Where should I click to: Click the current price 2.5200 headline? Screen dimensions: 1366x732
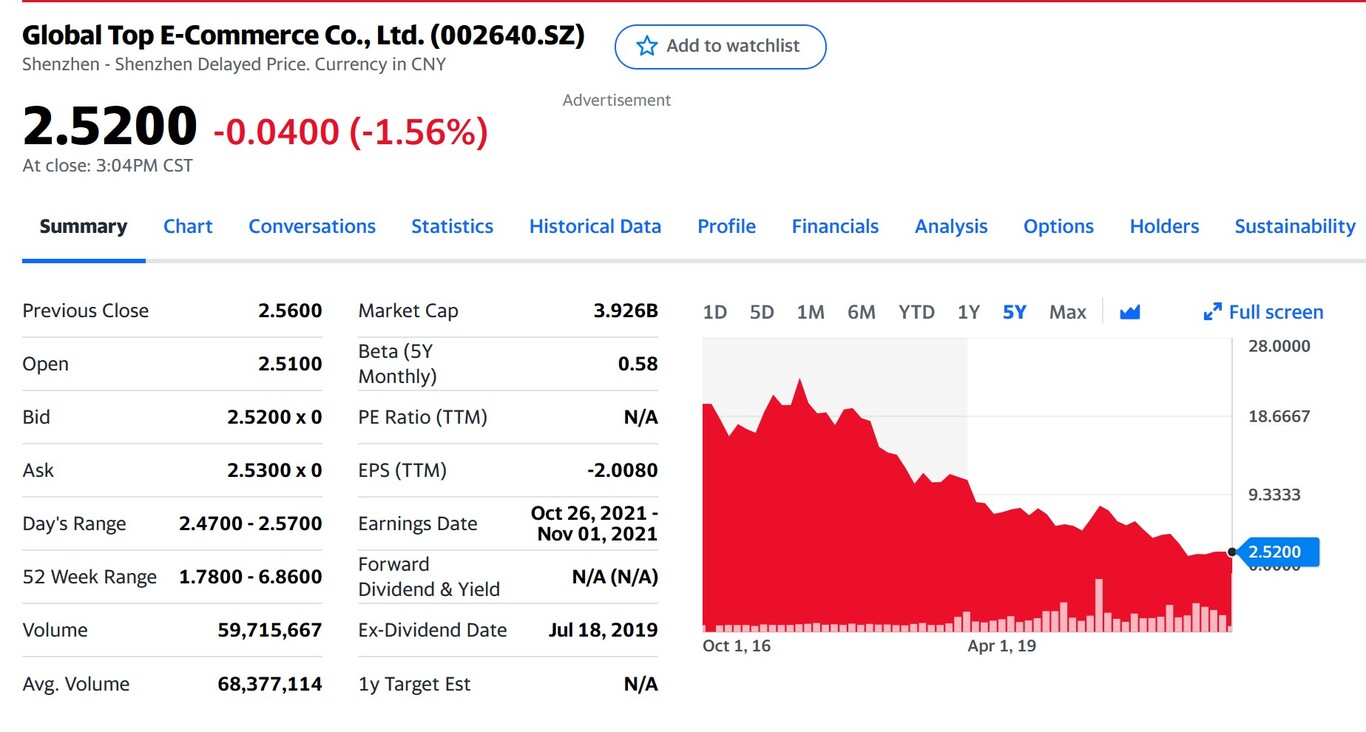tap(110, 126)
